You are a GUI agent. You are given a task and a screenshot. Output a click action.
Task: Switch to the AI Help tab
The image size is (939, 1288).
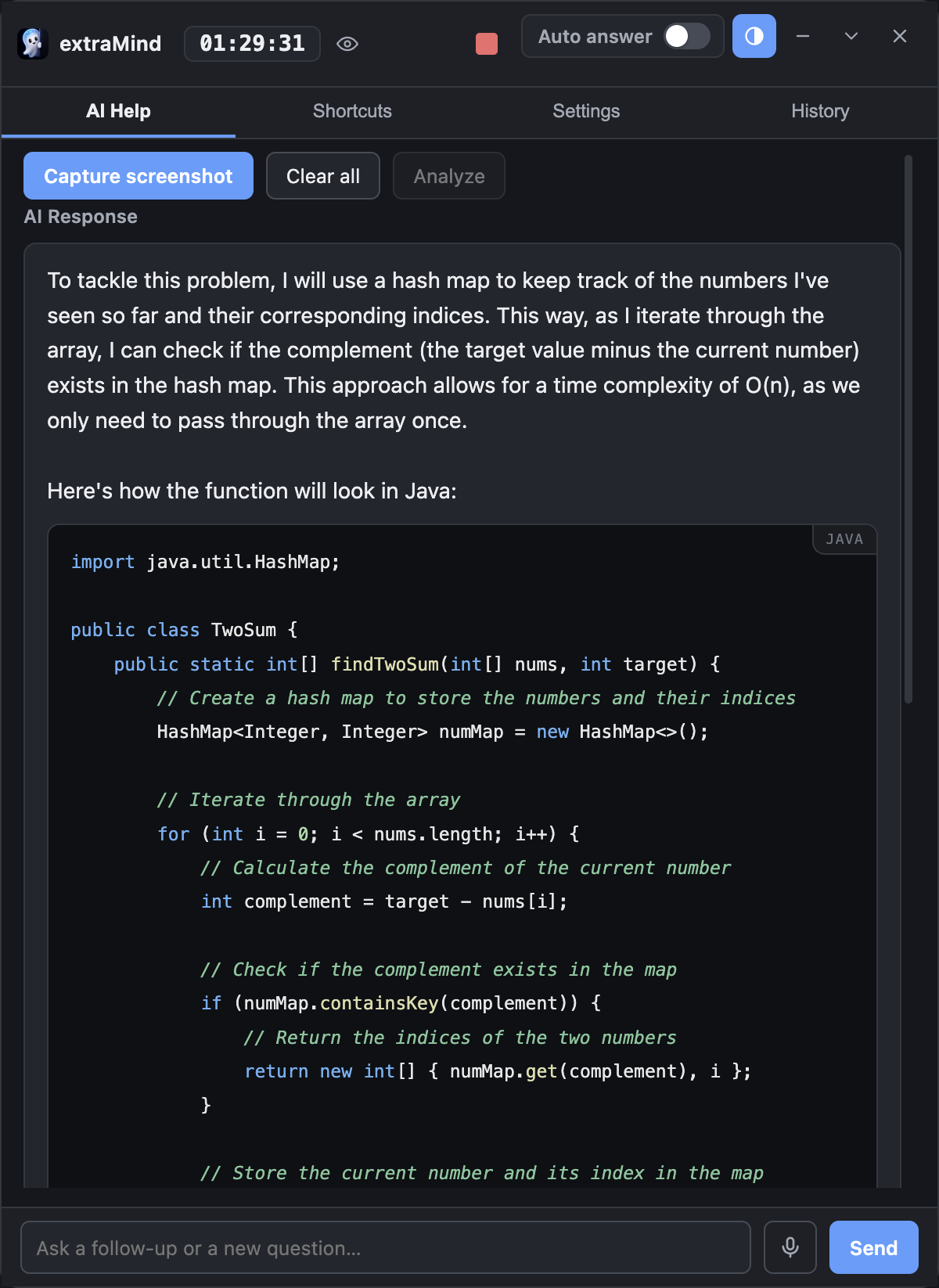tap(118, 111)
